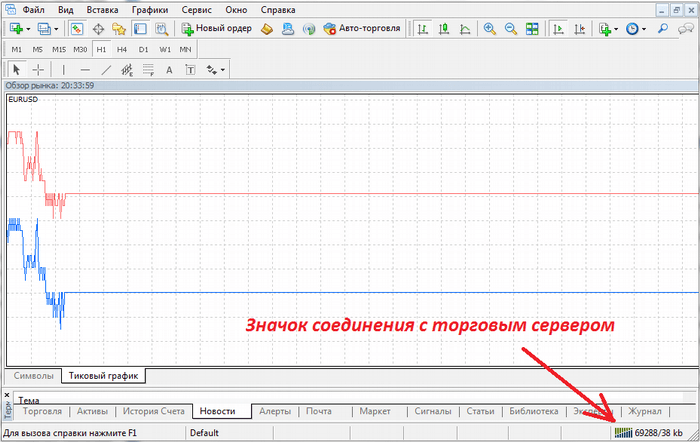Click the Новый ордер button
Viewport: 700px width, 442px height.
coord(216,29)
